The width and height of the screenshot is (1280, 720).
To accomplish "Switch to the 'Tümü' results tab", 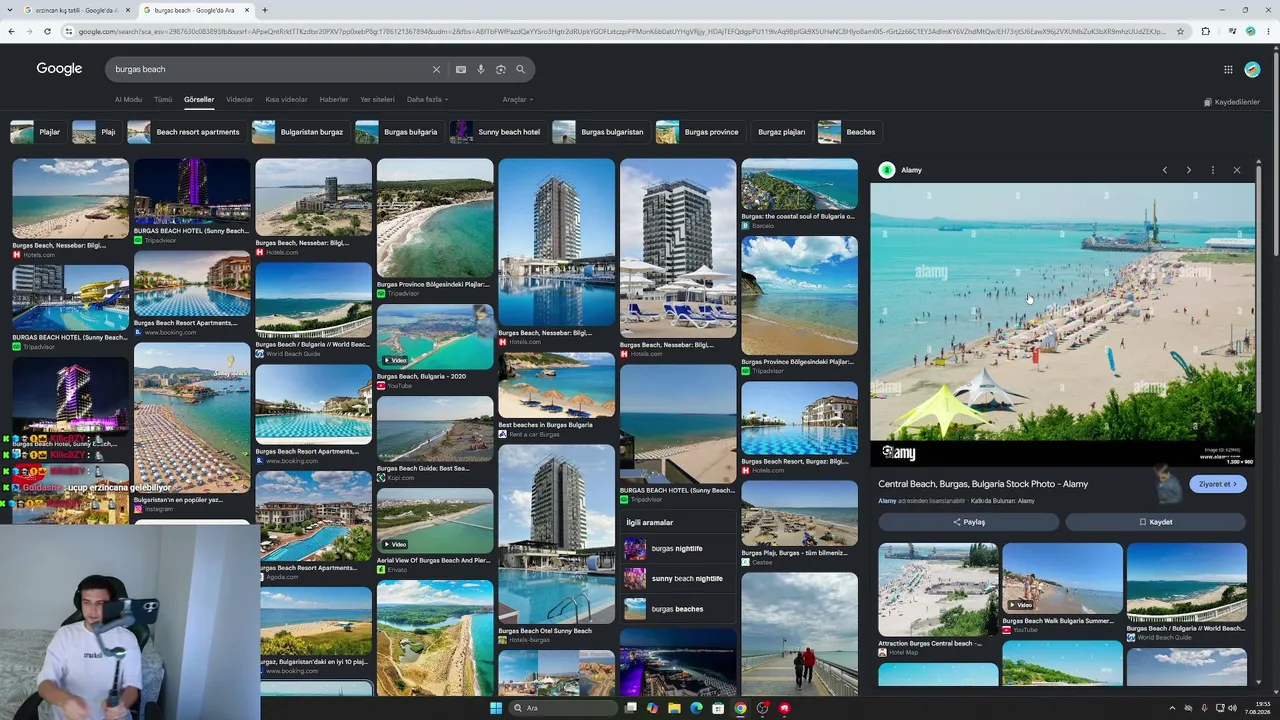I will click(x=163, y=100).
